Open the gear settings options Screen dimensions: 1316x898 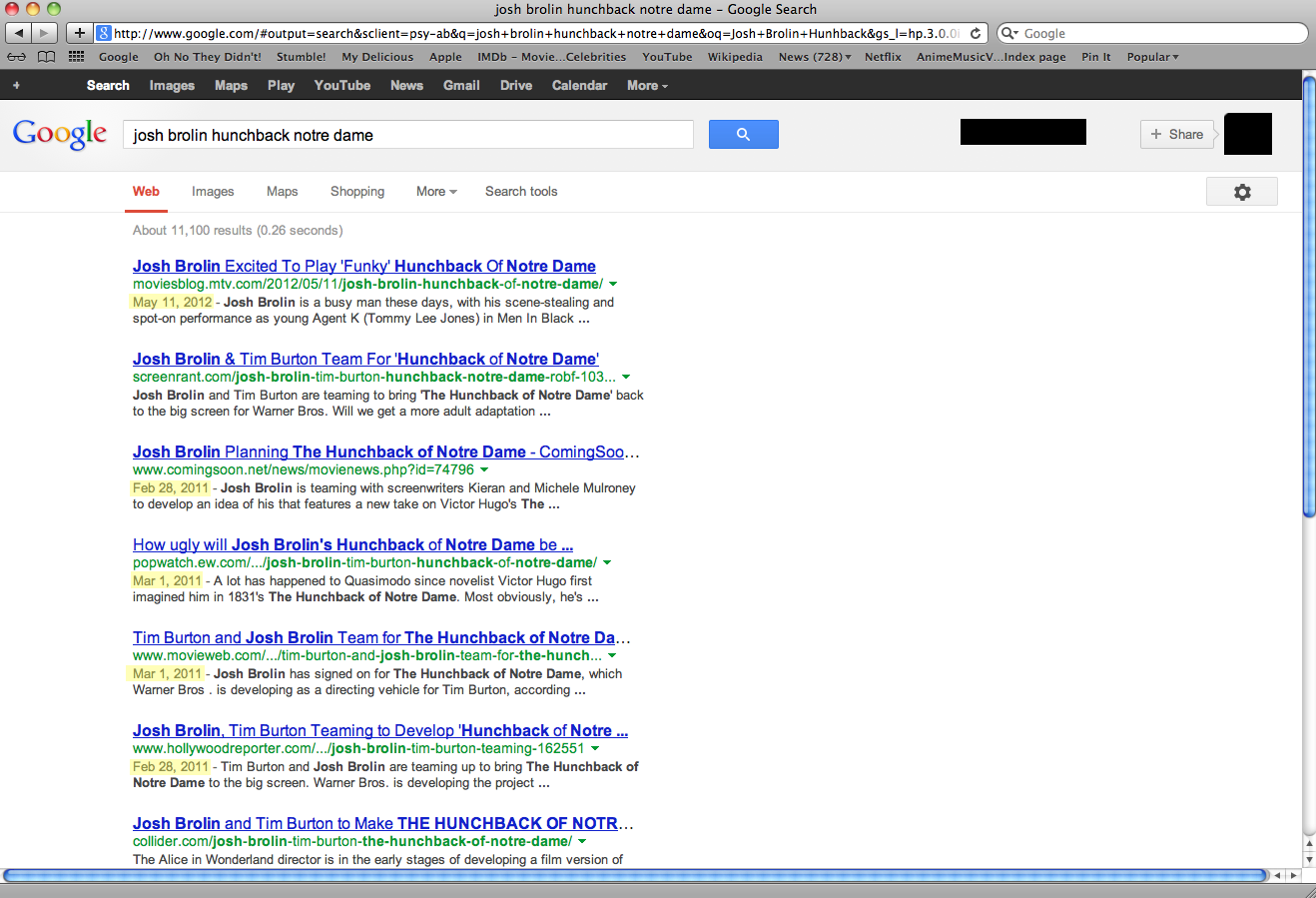coord(1241,192)
